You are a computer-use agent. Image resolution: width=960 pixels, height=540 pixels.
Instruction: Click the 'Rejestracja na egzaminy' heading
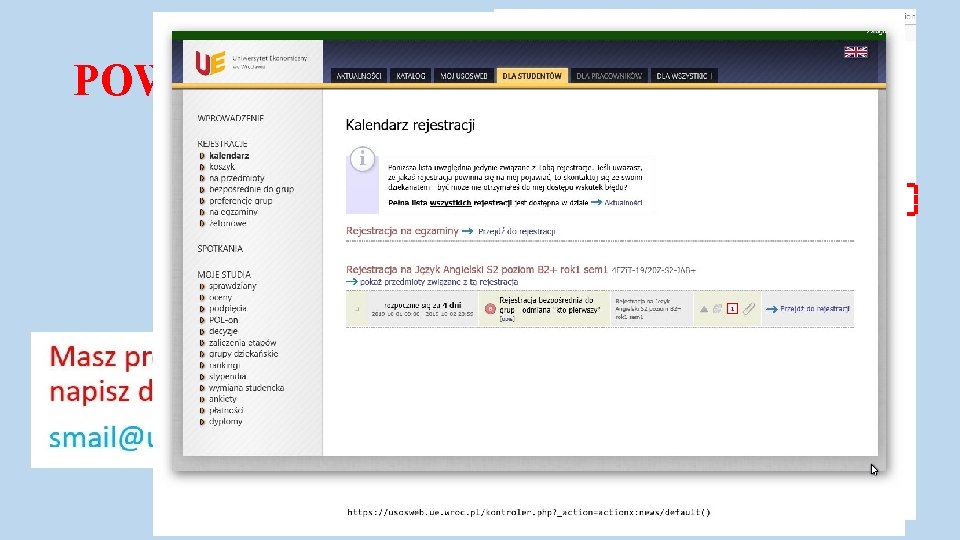point(402,231)
